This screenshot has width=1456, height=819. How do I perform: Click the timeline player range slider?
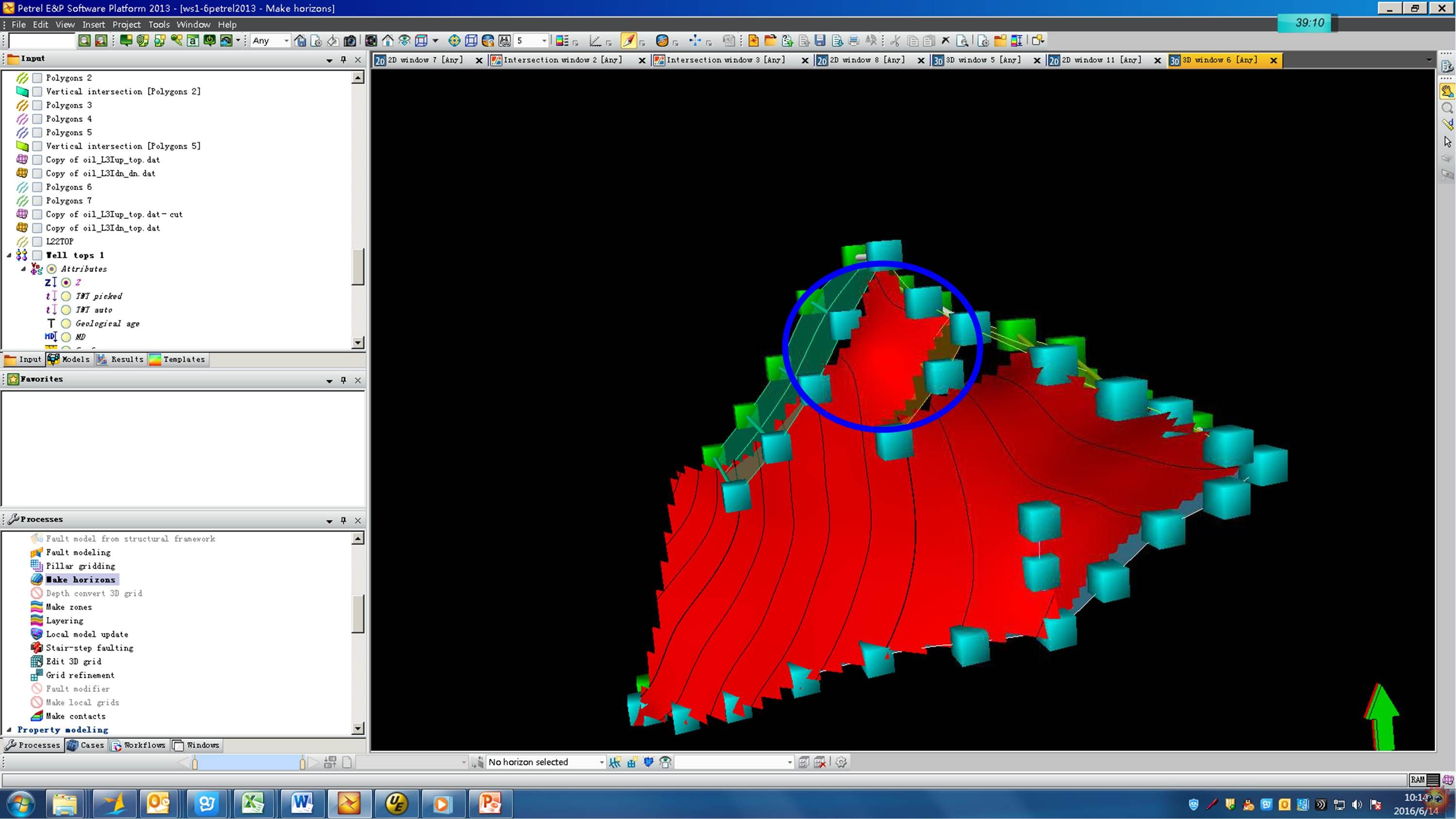coord(248,763)
